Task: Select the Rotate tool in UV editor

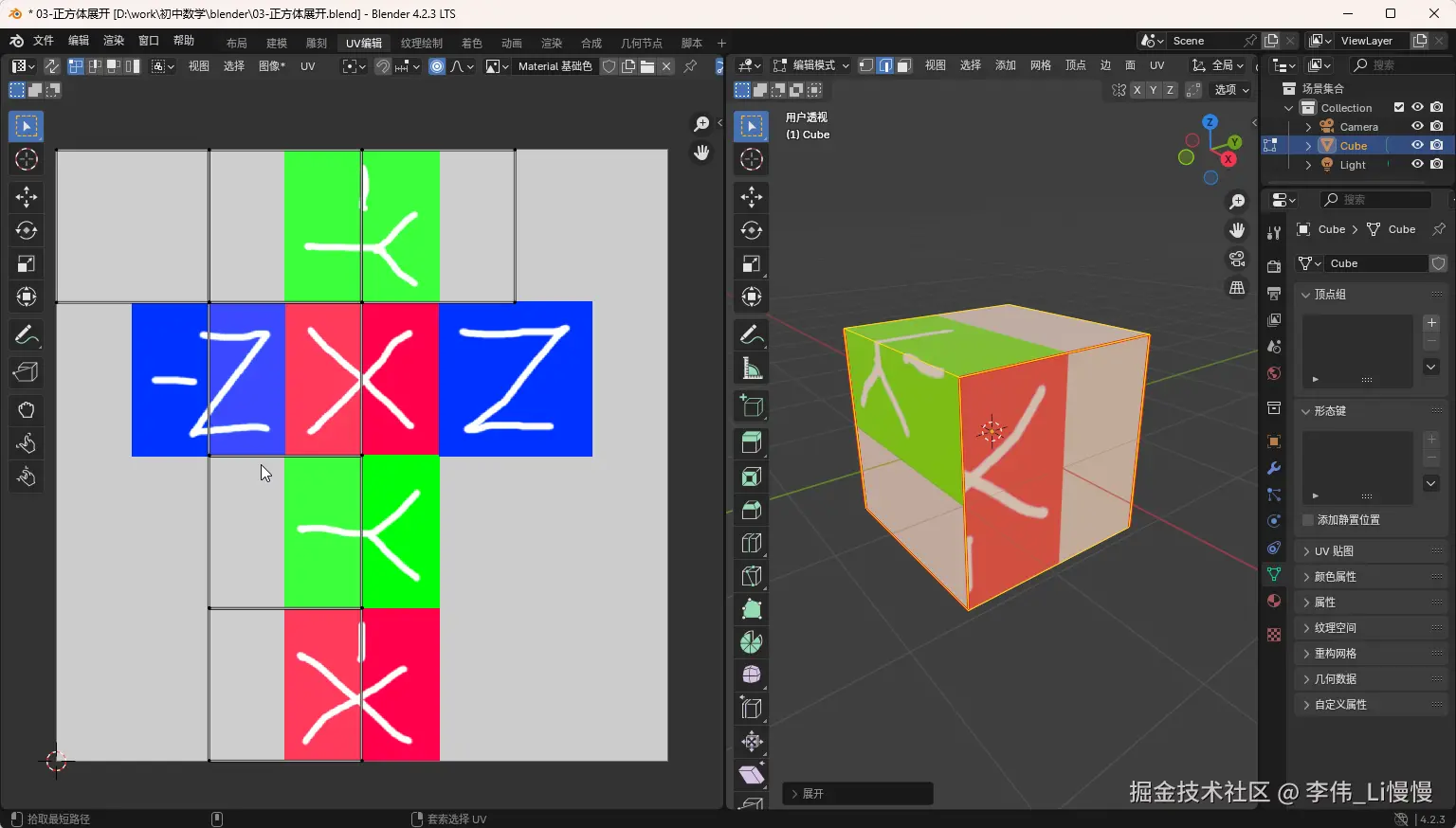Action: click(x=27, y=230)
